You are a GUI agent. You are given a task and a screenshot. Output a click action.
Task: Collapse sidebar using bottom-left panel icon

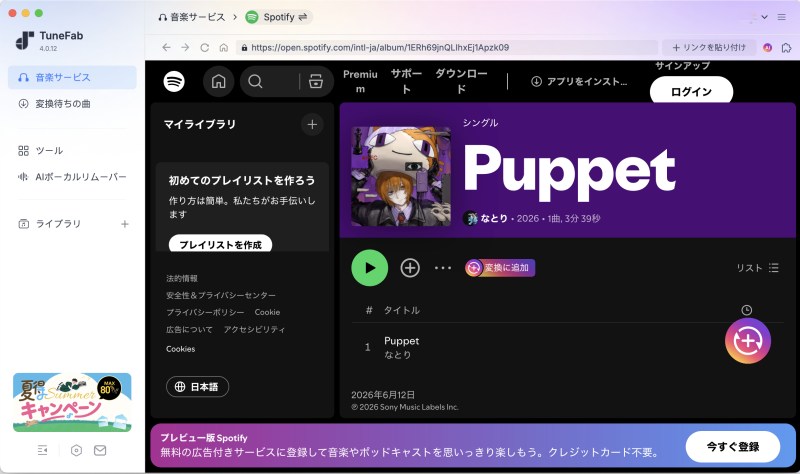[x=42, y=450]
